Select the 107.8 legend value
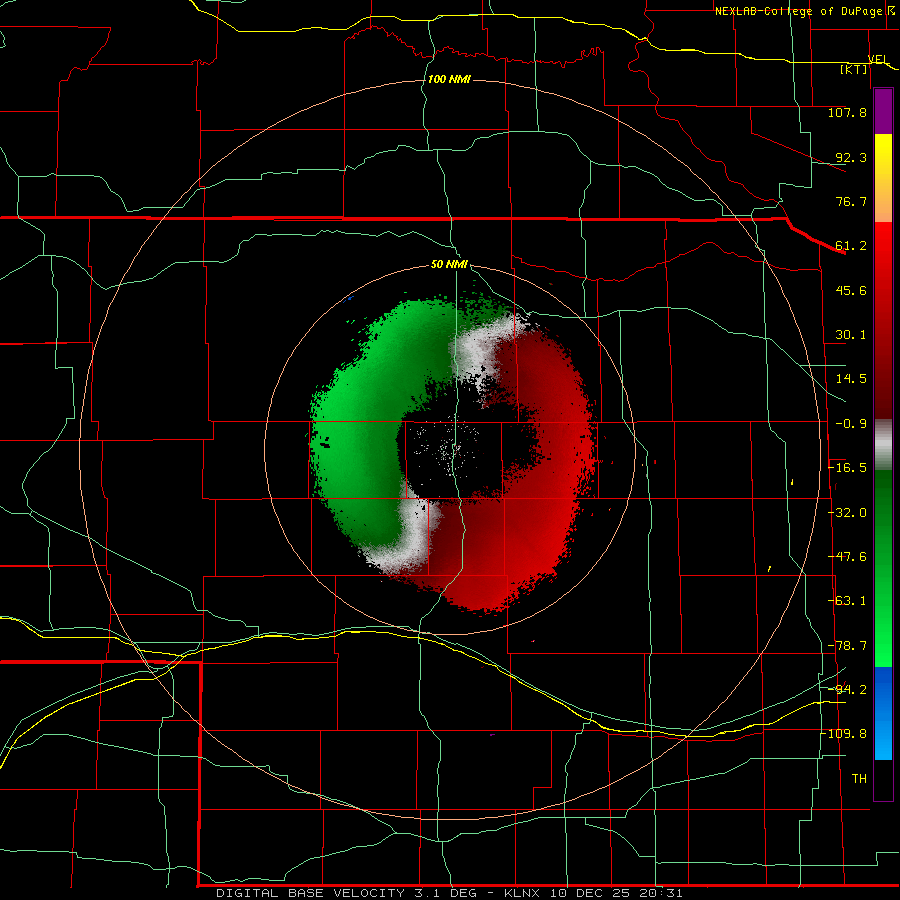 [847, 112]
